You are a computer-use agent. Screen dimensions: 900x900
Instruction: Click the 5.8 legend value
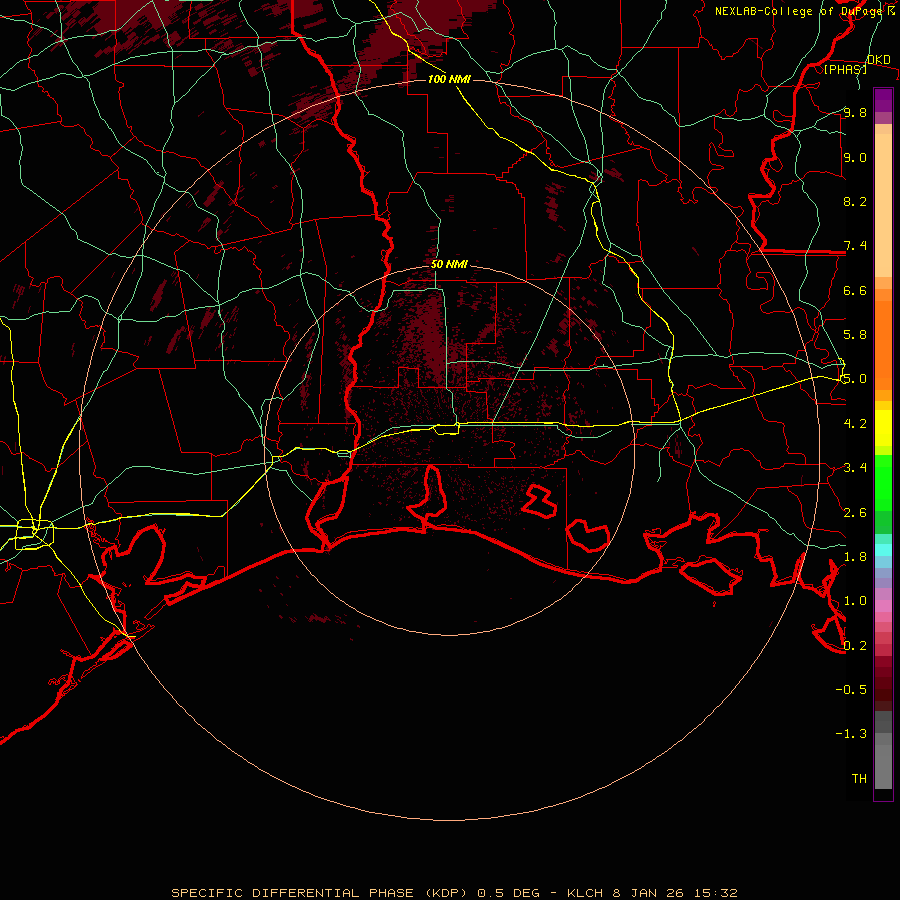point(855,335)
